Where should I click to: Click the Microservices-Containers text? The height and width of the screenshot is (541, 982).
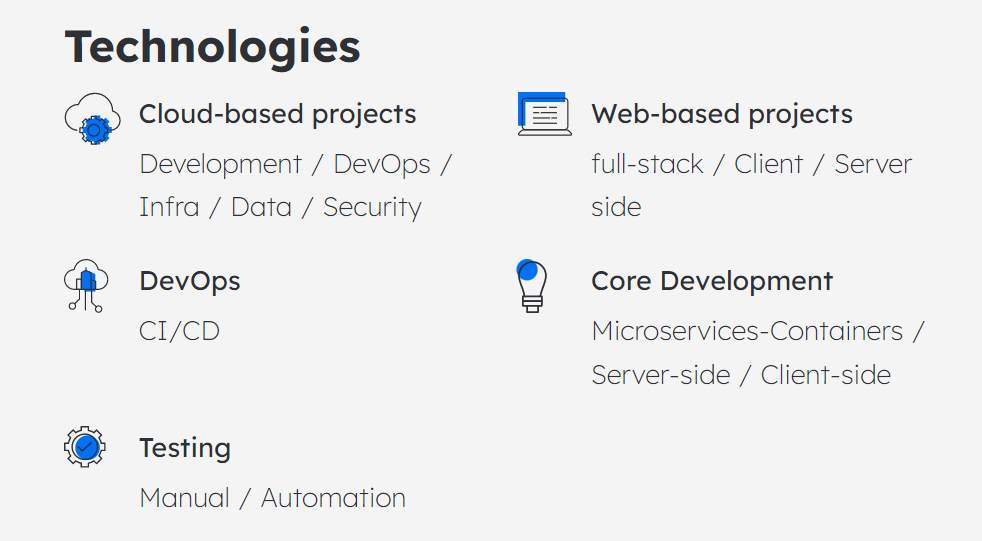click(747, 331)
